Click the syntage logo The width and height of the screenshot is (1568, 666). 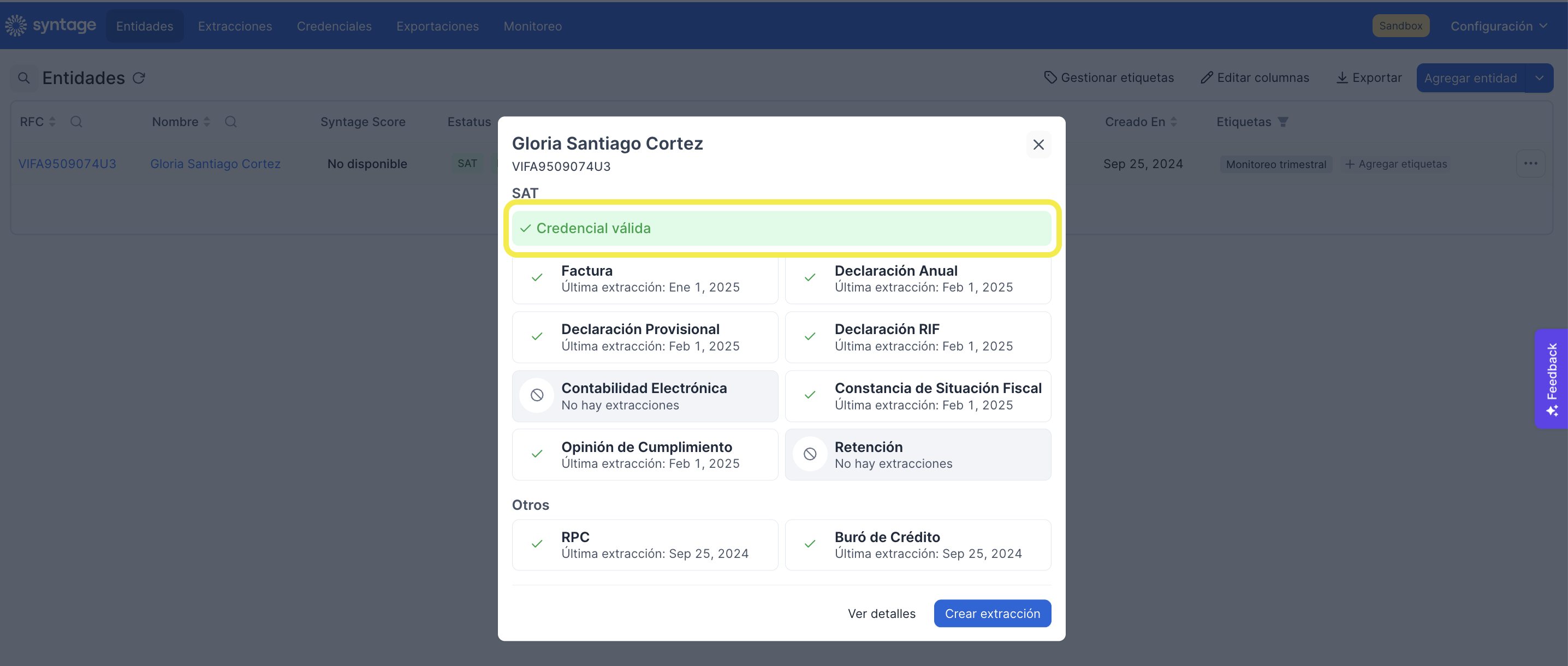(51, 26)
